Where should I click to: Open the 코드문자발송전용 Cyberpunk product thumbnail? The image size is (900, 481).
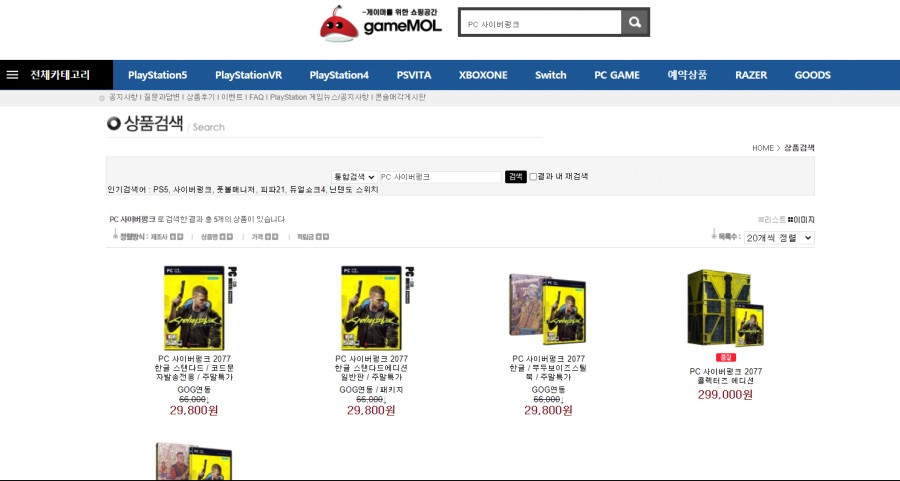tap(200, 308)
